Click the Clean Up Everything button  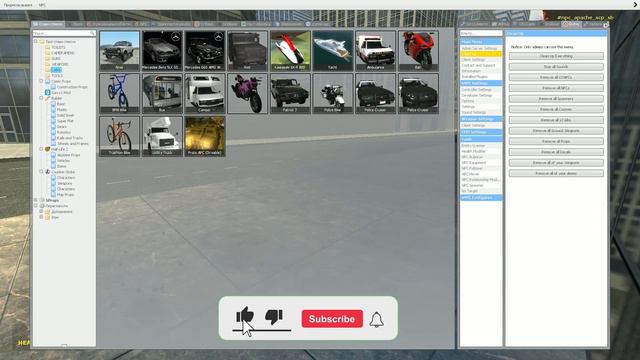coord(556,56)
